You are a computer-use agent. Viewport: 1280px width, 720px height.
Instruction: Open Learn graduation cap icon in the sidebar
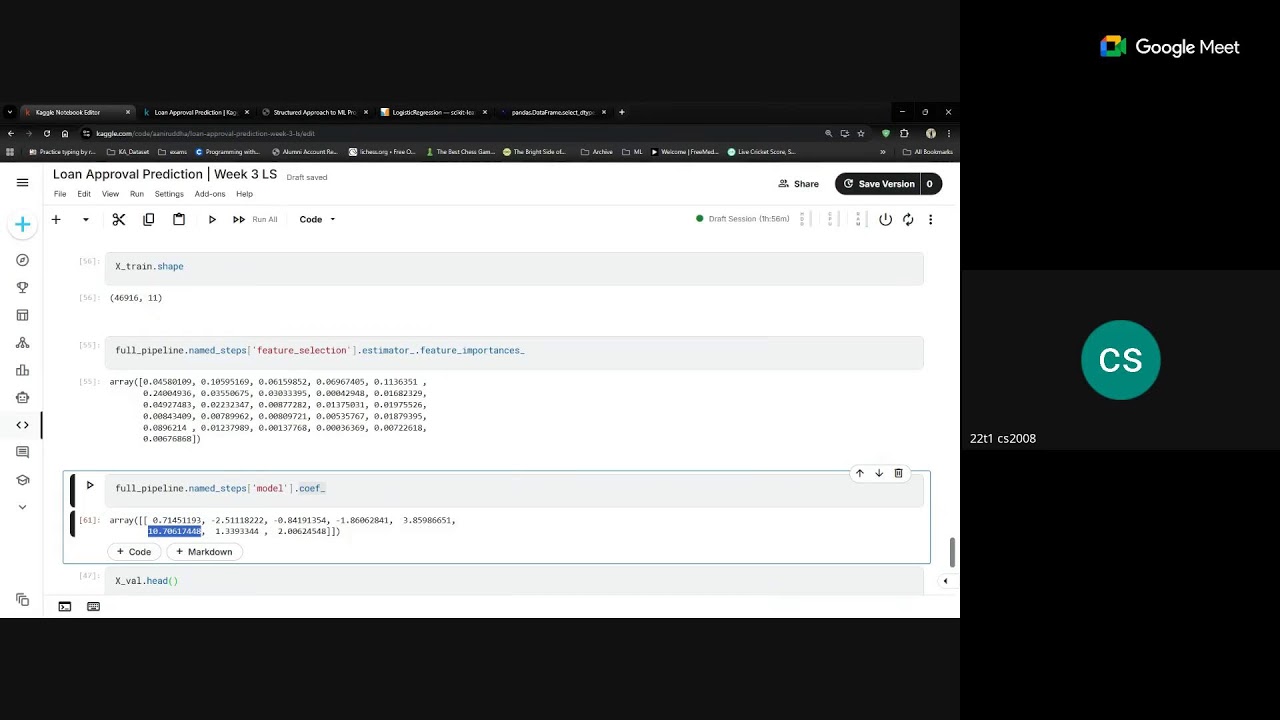22,480
